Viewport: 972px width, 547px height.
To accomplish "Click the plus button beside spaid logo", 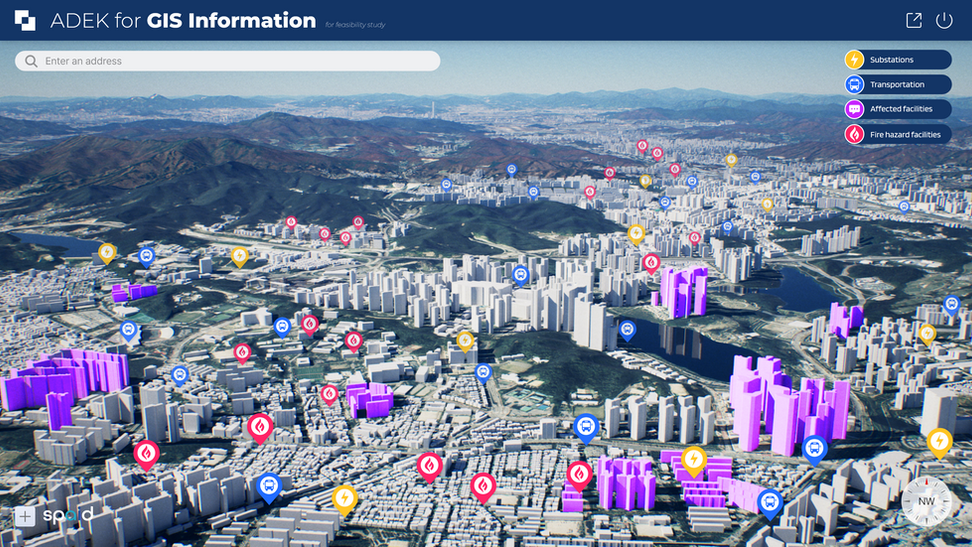I will click(25, 516).
